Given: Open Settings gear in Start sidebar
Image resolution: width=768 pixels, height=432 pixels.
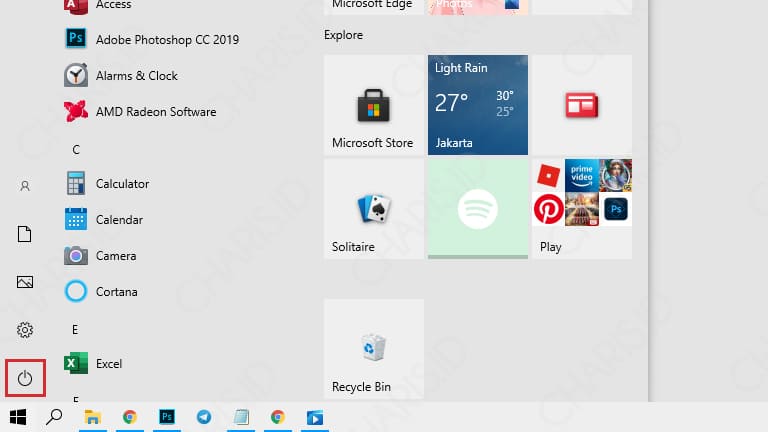Looking at the screenshot, I should [25, 330].
